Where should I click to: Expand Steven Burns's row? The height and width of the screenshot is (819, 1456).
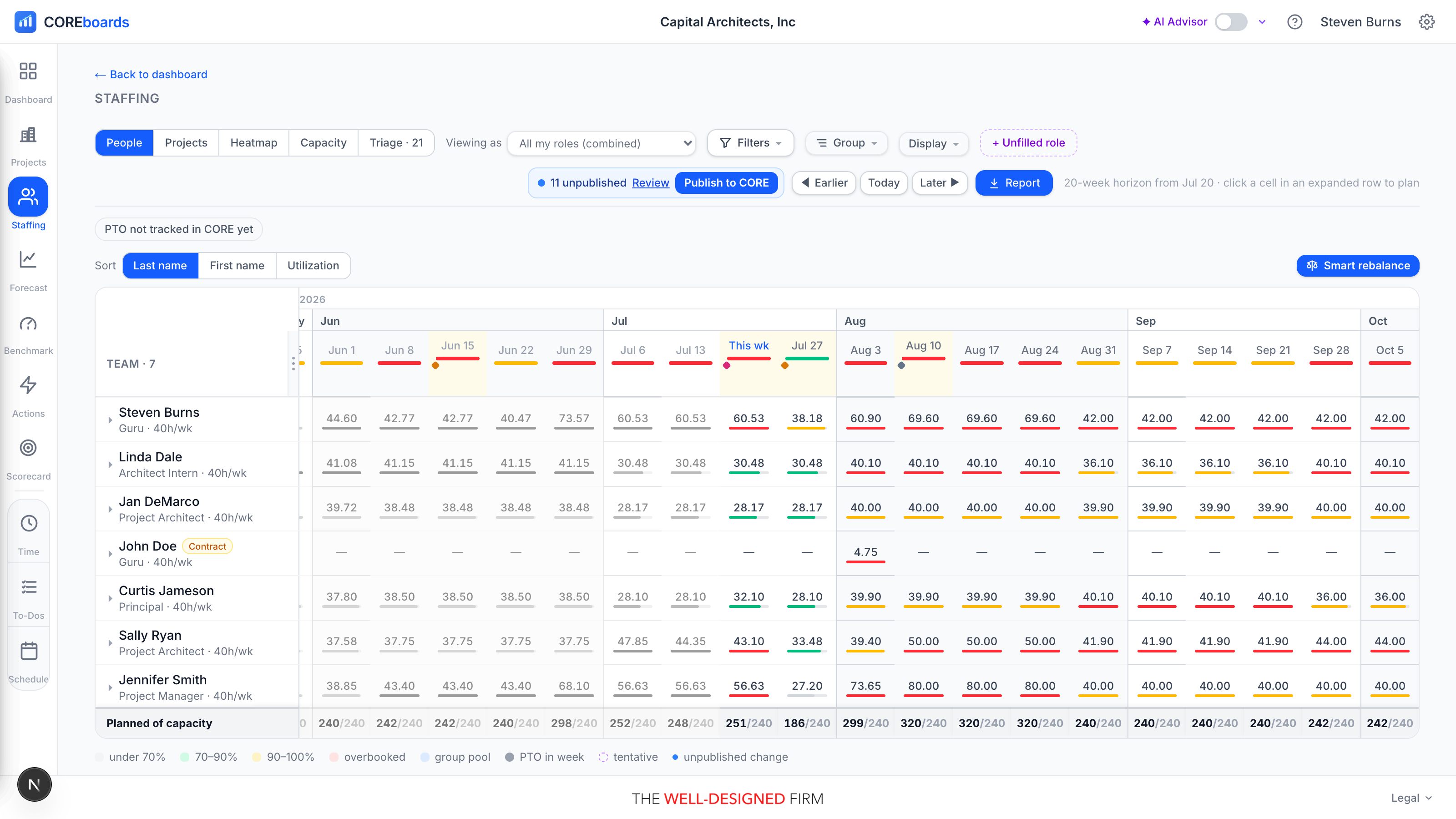click(x=110, y=420)
